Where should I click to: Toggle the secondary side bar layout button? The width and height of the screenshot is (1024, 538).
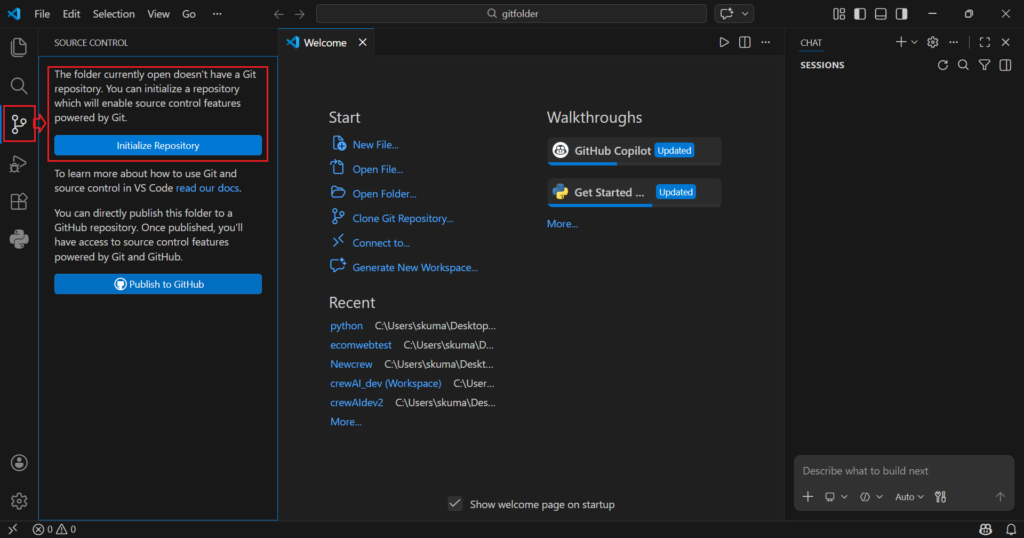tap(902, 14)
